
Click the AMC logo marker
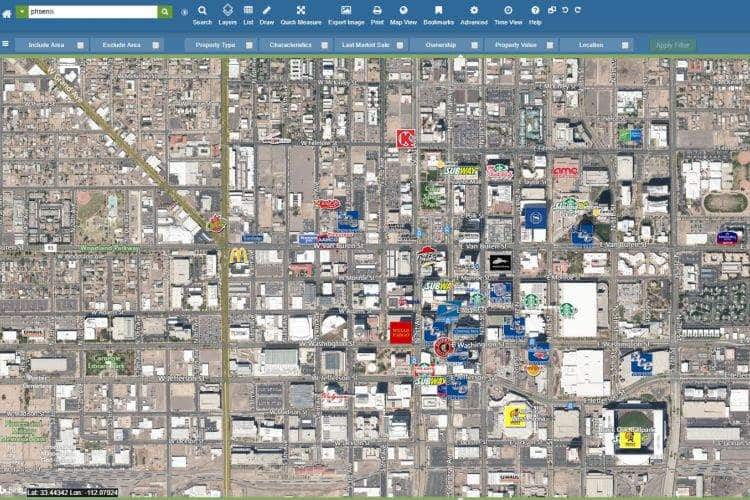[565, 171]
